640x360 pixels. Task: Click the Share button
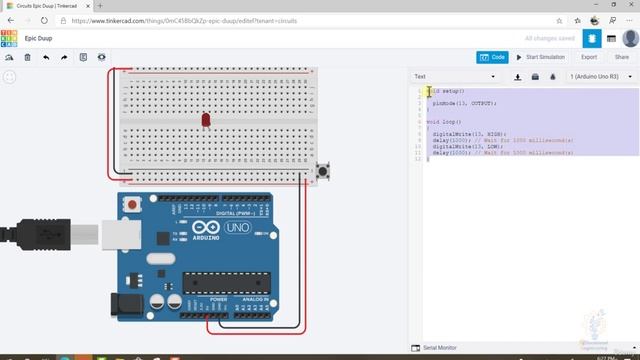click(622, 57)
